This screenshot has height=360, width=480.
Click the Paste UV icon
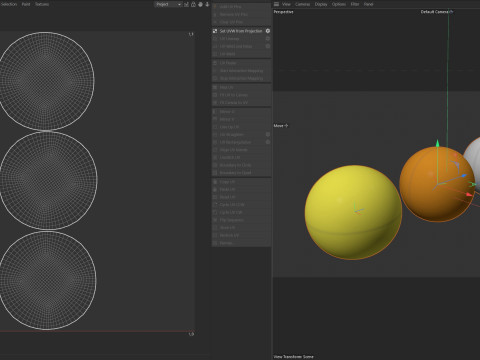click(215, 189)
